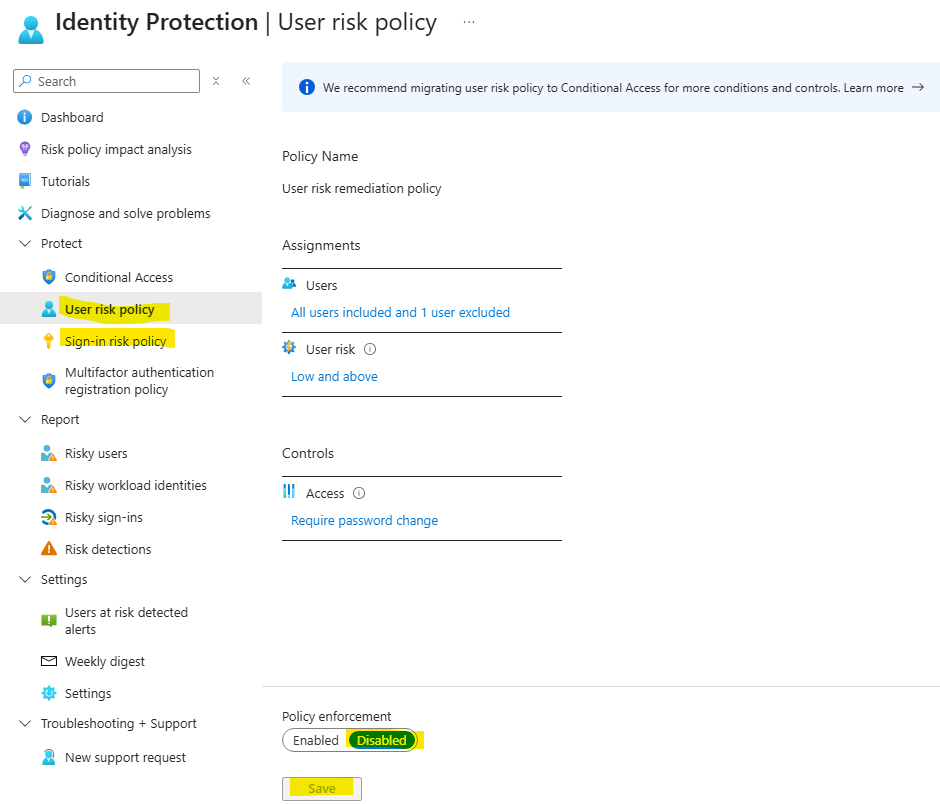The height and width of the screenshot is (804, 940).
Task: Click the User risk gear icon
Action: click(289, 347)
